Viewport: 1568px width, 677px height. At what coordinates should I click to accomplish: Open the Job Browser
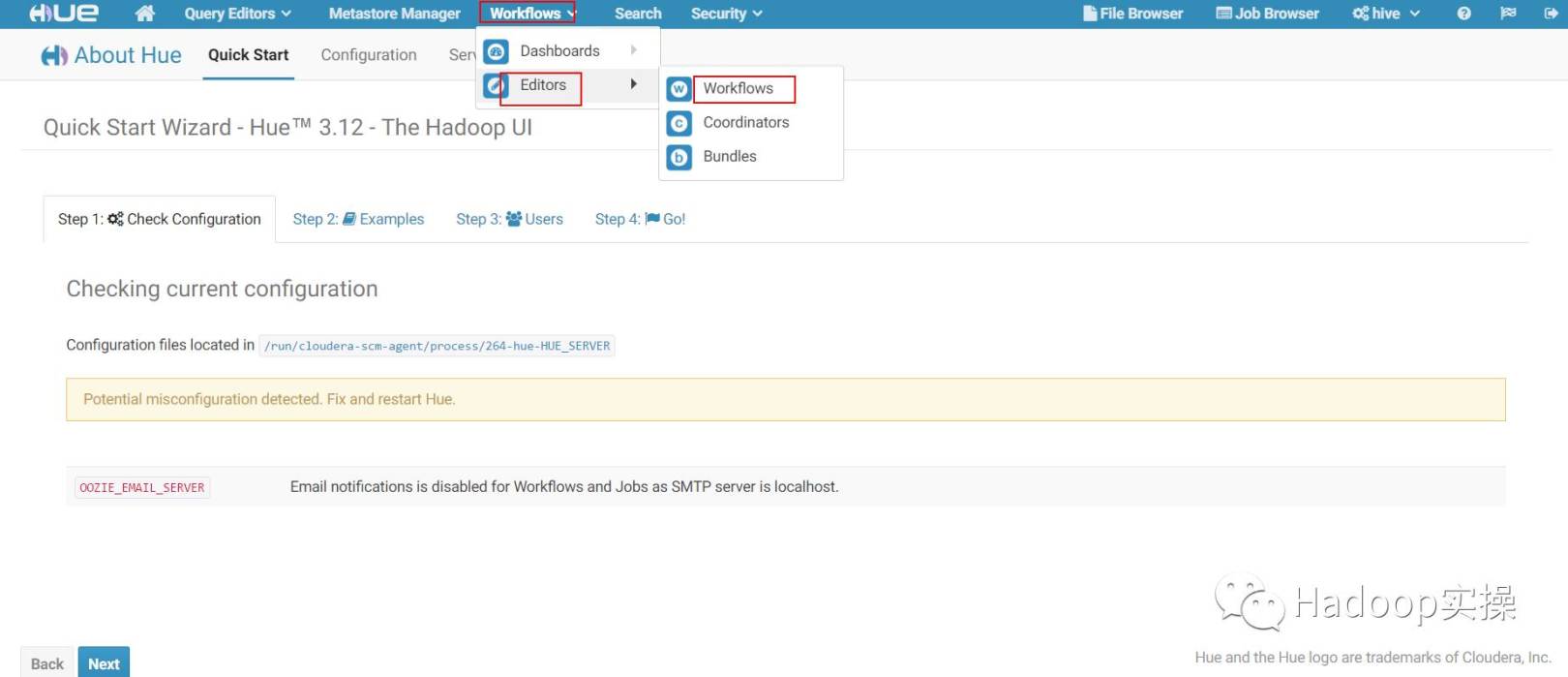coord(1267,14)
